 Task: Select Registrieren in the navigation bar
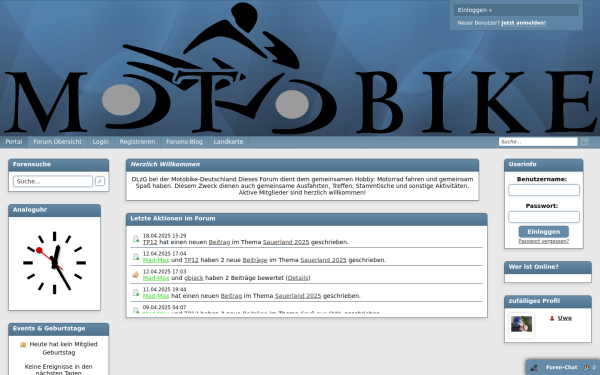tap(137, 142)
